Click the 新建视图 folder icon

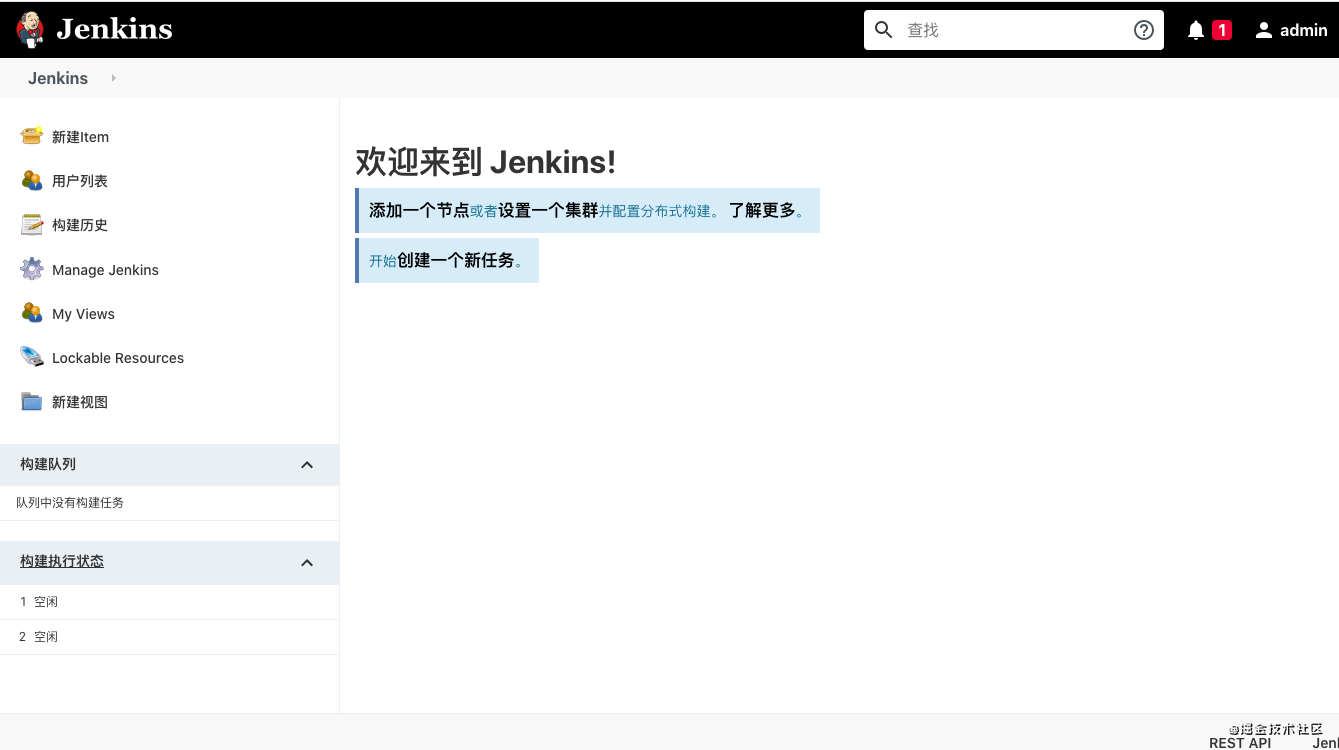click(x=32, y=401)
